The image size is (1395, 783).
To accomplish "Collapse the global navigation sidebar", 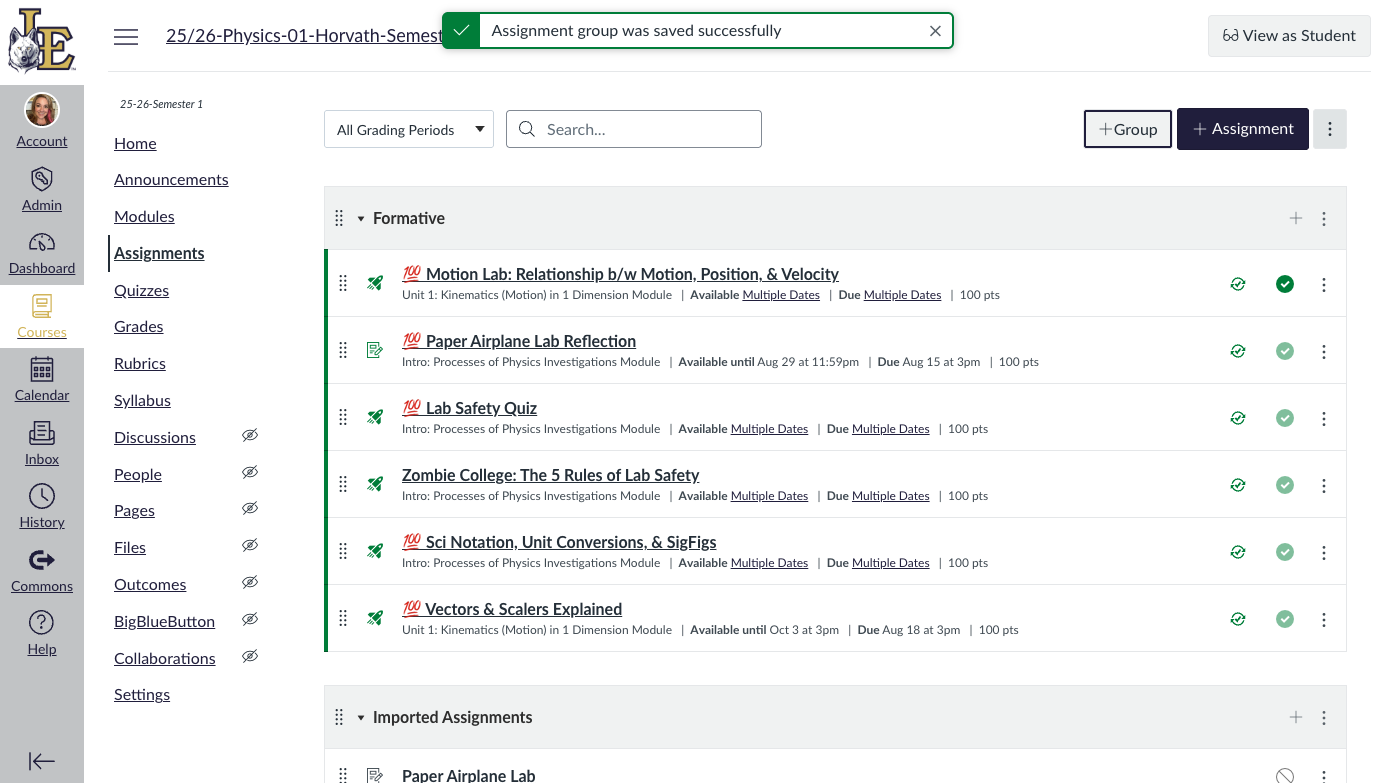I will pos(42,761).
